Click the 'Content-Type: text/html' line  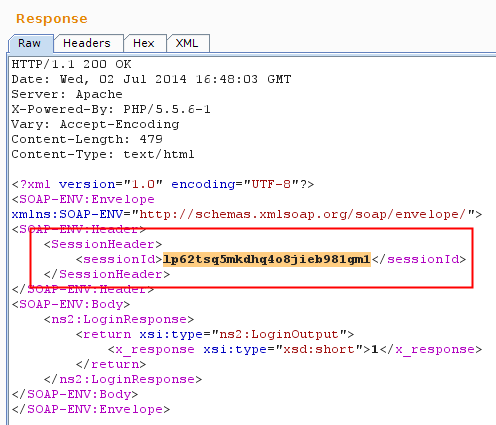pyautogui.click(x=103, y=154)
